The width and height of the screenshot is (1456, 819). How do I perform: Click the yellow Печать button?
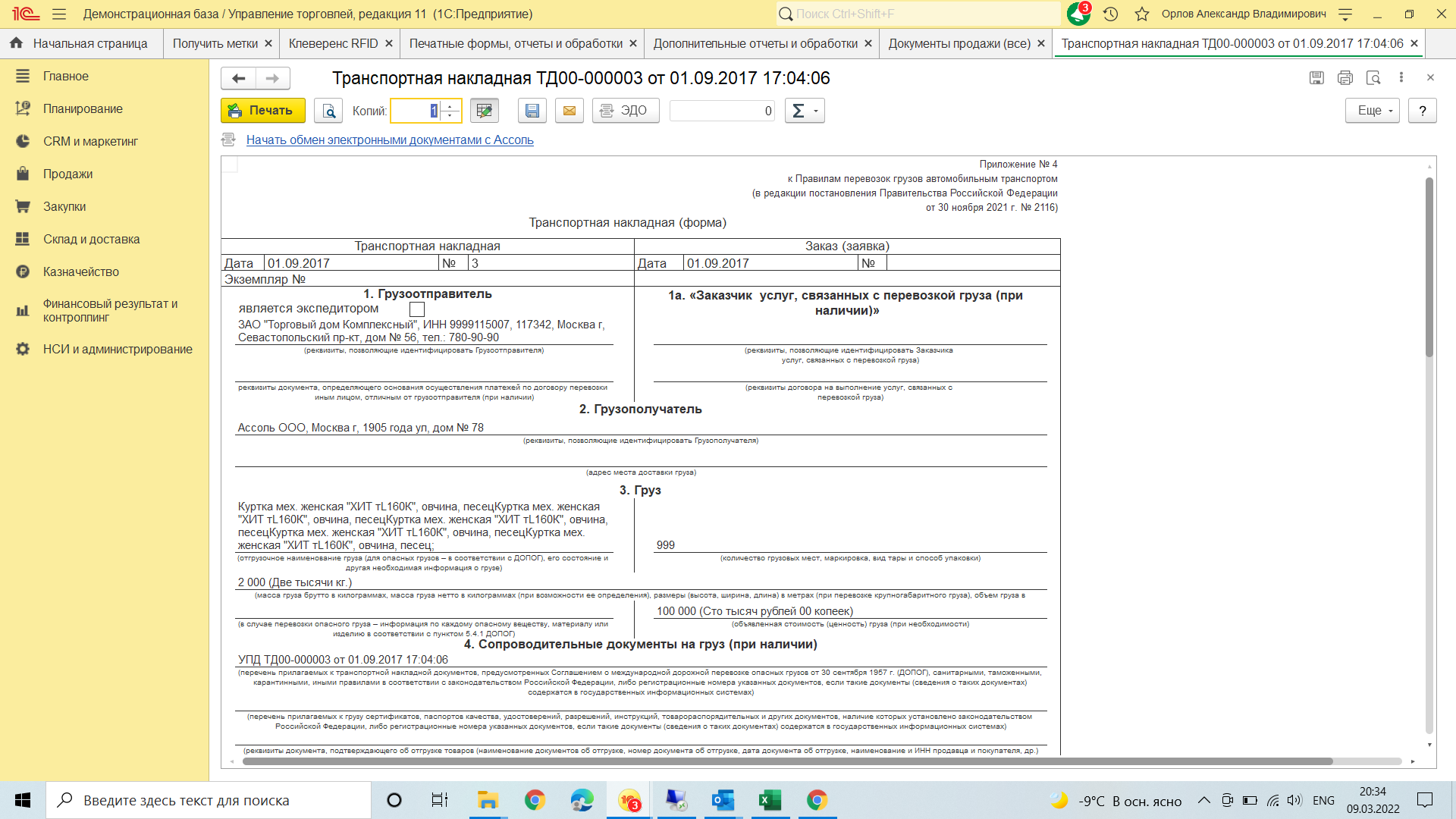tap(263, 111)
